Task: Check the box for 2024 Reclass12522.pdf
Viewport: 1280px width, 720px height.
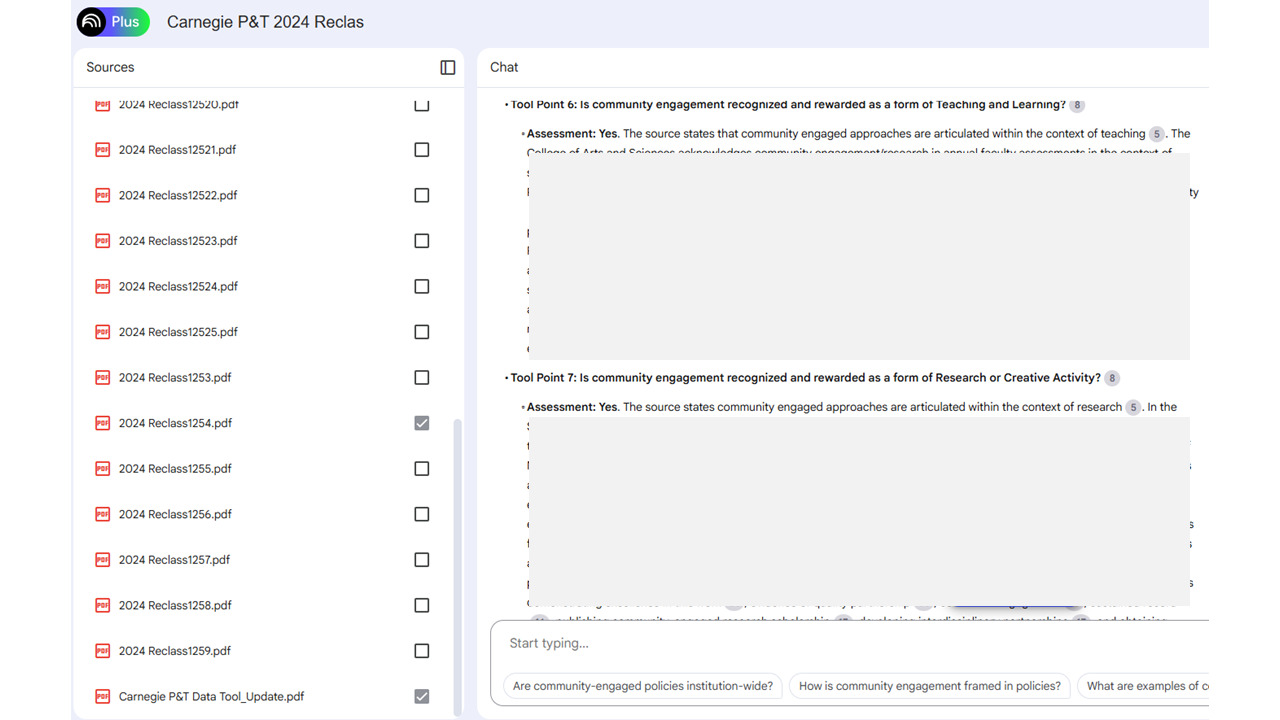Action: point(422,196)
